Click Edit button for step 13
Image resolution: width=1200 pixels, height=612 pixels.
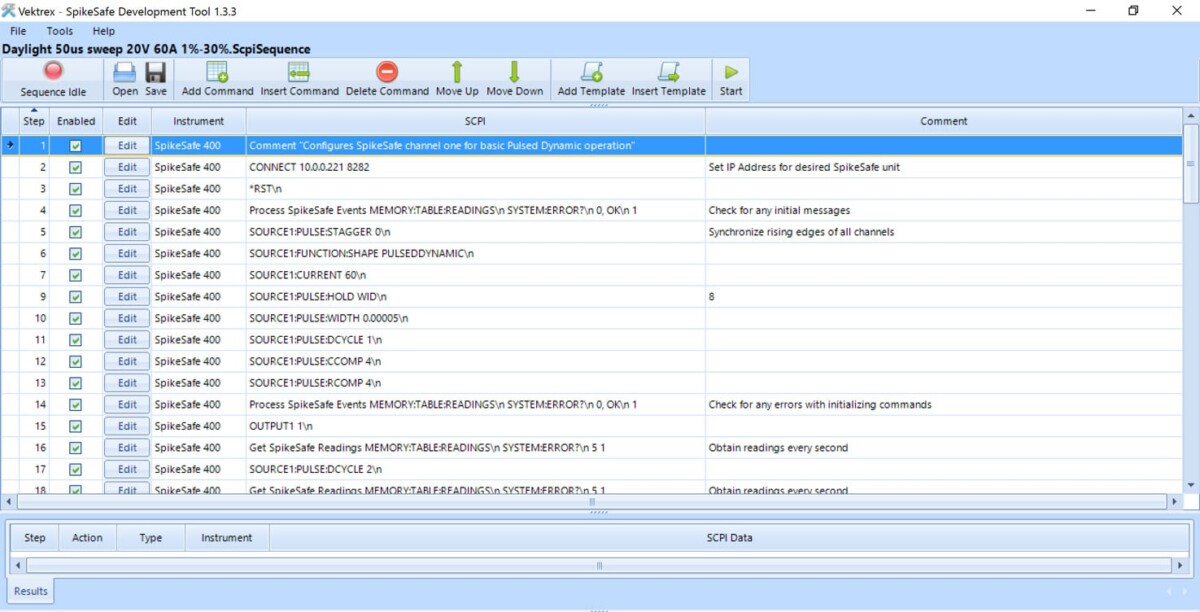(x=127, y=383)
